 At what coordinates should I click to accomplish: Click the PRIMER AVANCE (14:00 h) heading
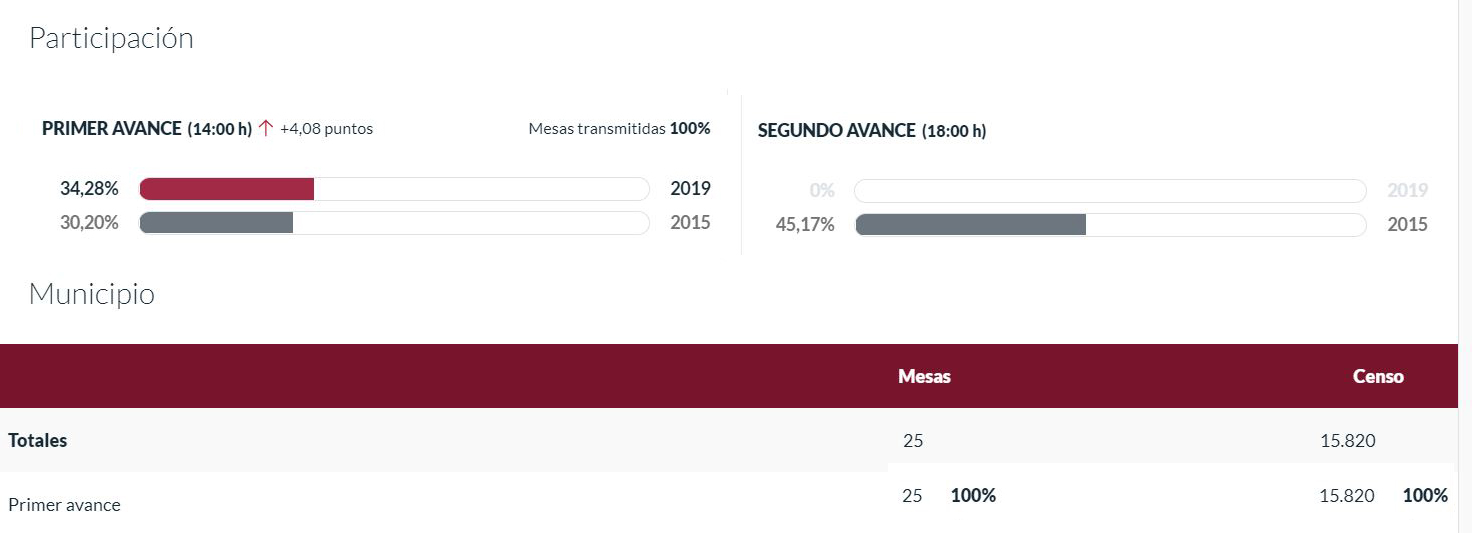point(147,129)
